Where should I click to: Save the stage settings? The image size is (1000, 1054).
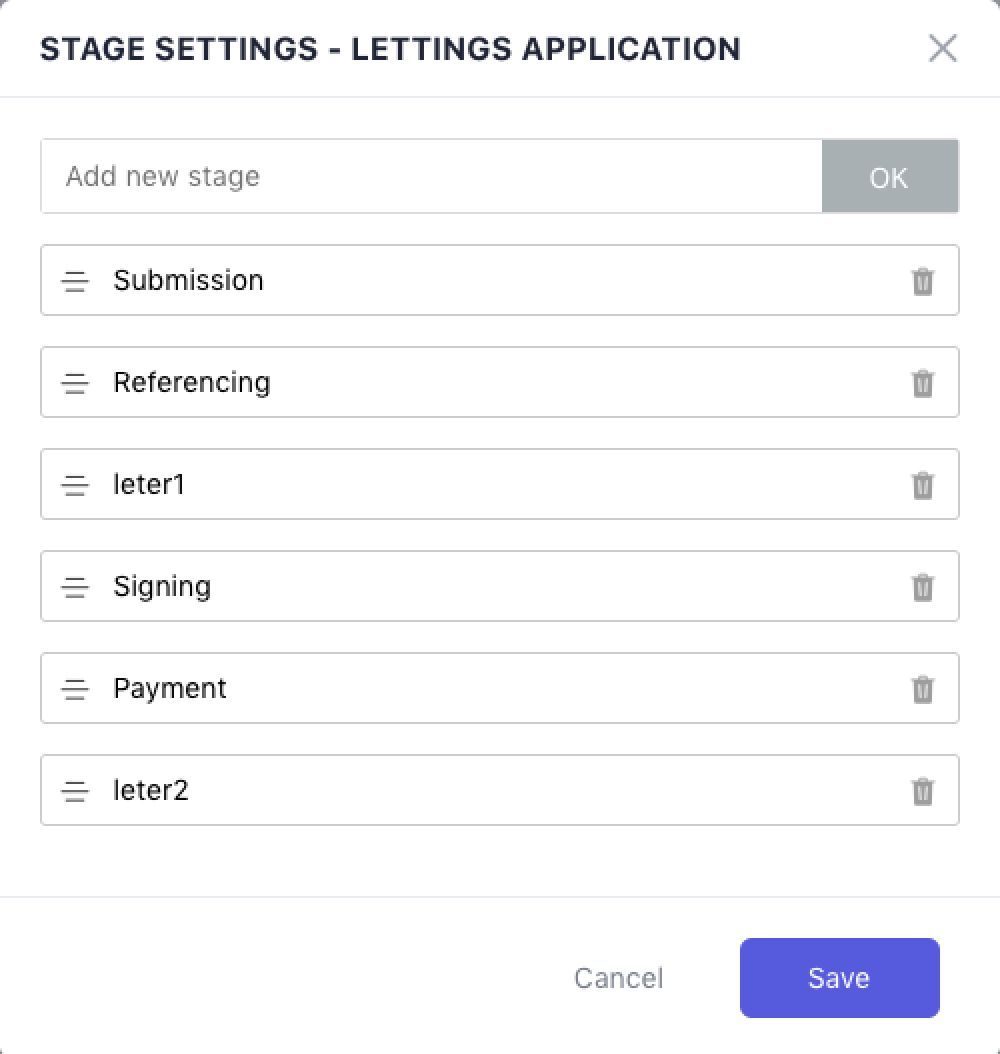pos(839,978)
